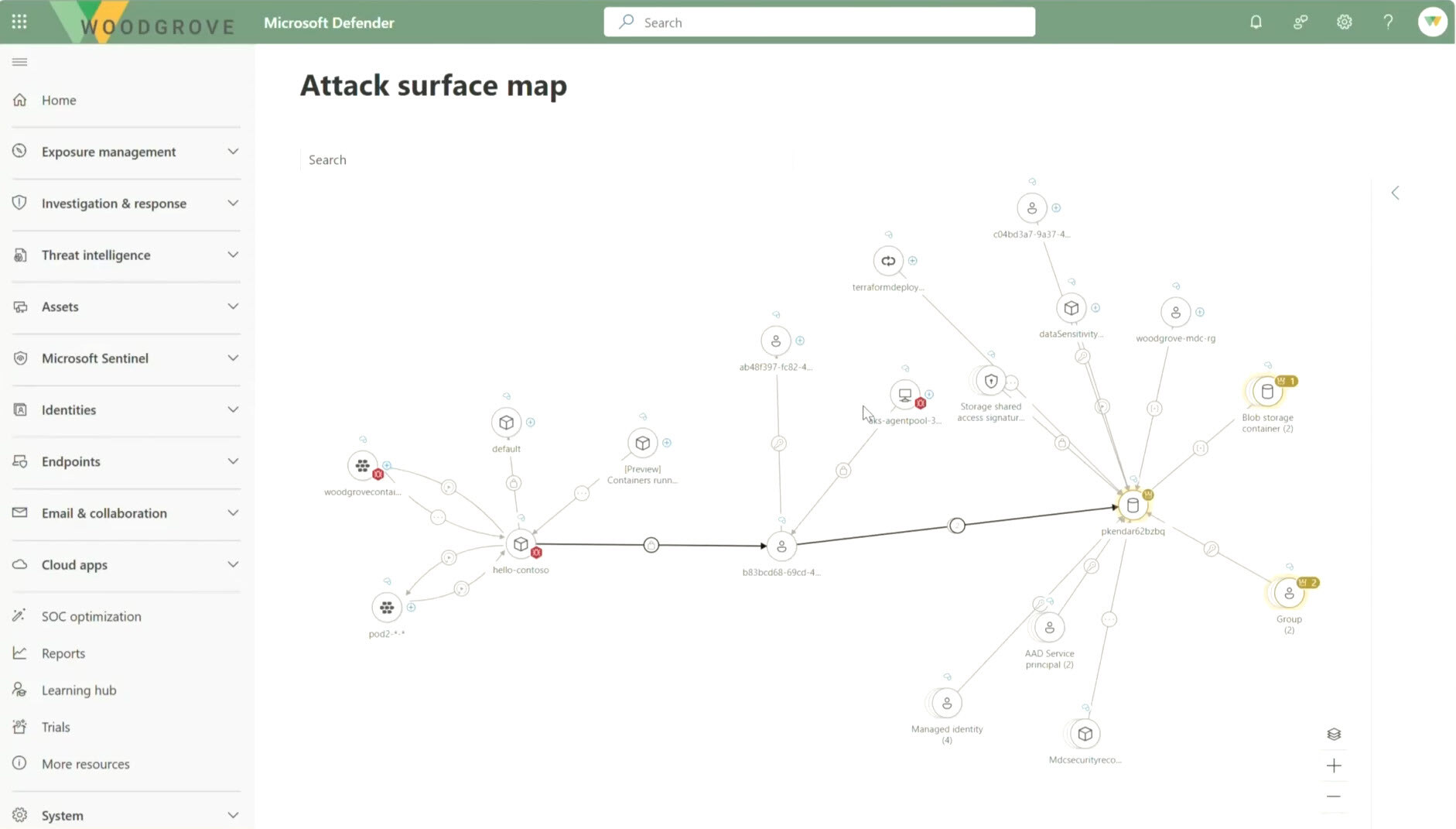This screenshot has height=829, width=1456.
Task: Select the pkendar62bzbq storage node
Action: 1133,505
